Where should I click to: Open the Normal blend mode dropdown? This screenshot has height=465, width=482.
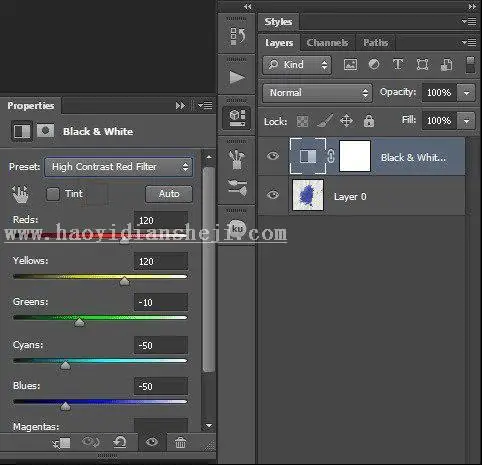coord(317,93)
